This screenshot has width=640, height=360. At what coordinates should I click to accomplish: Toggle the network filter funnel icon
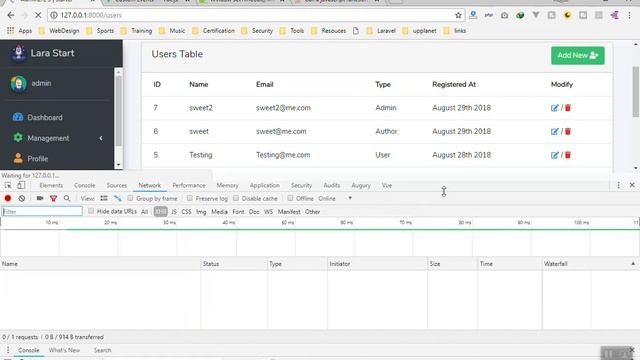[x=53, y=198]
